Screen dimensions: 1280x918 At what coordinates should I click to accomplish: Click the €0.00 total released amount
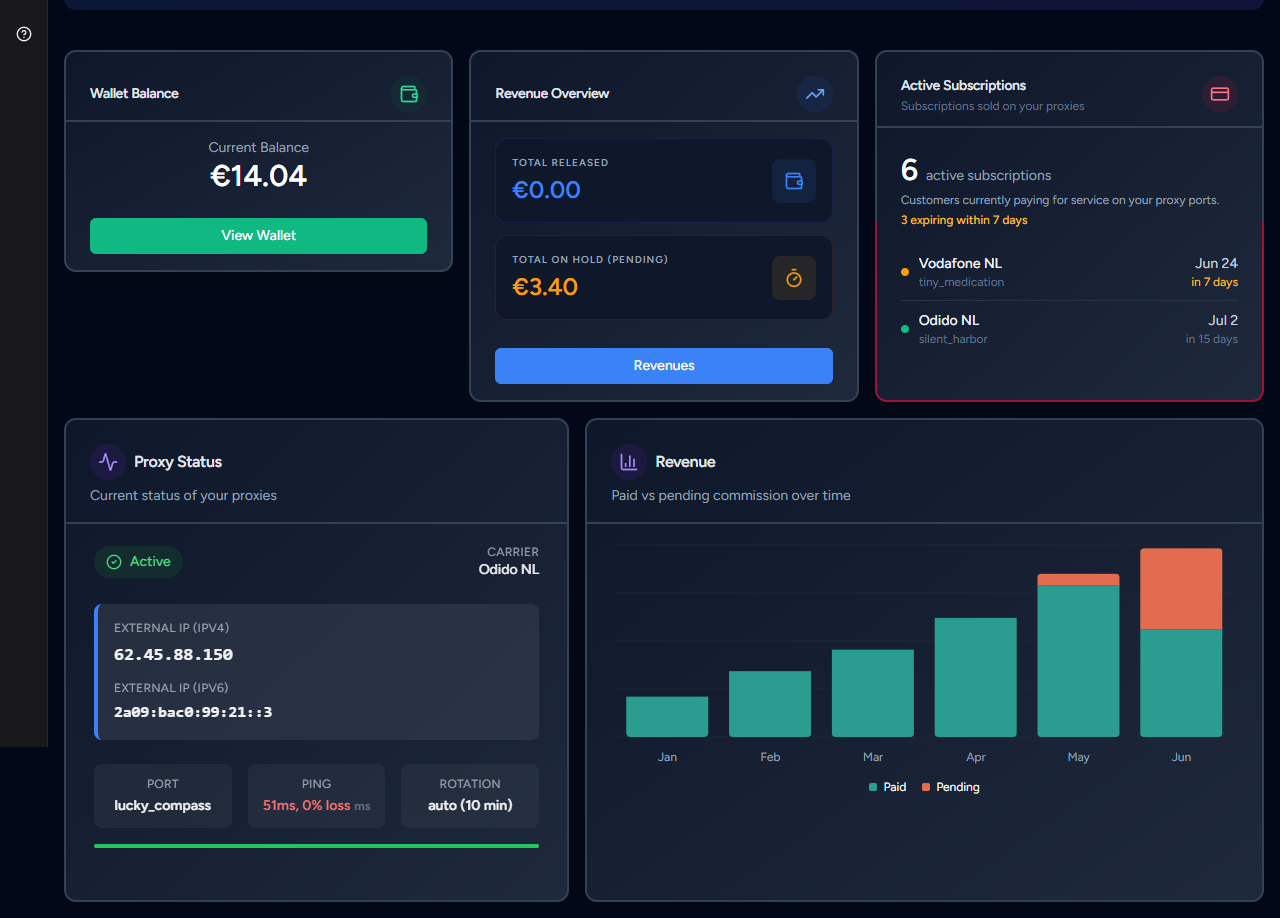click(546, 190)
